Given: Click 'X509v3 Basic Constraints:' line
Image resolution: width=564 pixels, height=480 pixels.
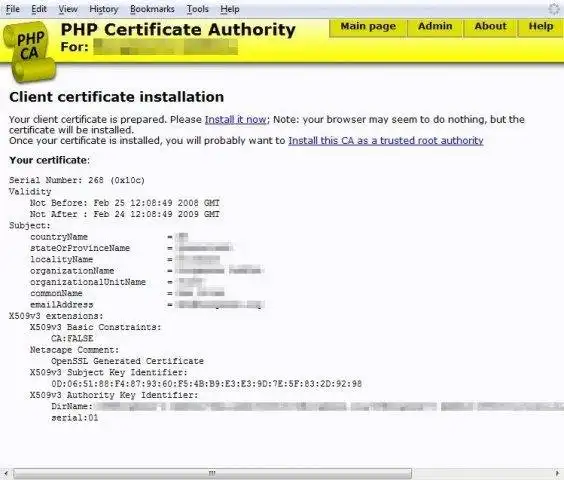Looking at the screenshot, I should coord(96,327).
